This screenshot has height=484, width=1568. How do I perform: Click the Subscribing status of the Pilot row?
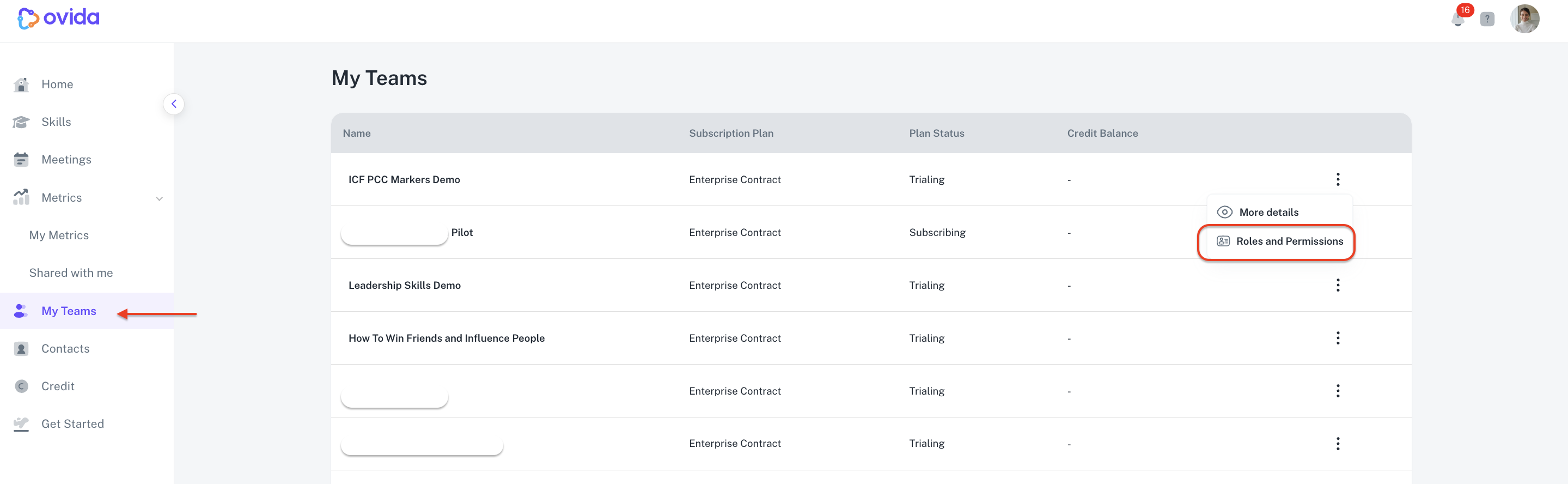(x=937, y=233)
